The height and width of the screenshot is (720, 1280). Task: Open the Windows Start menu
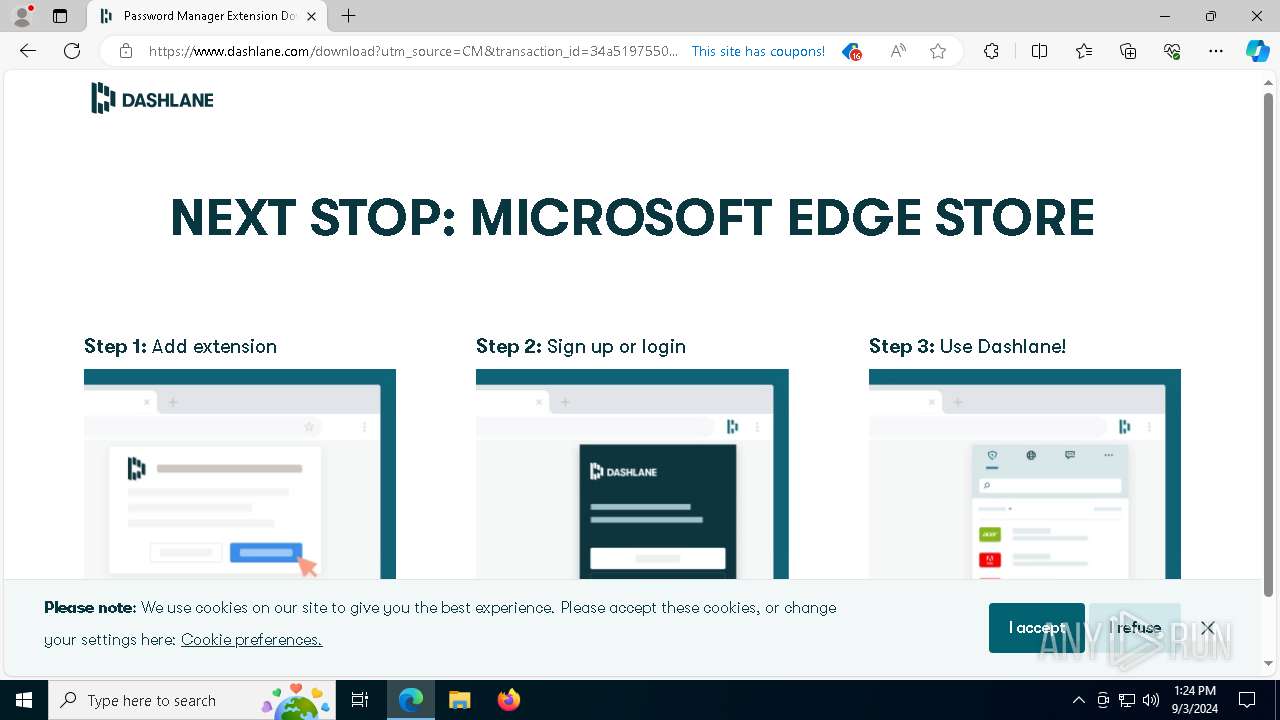pyautogui.click(x=24, y=700)
